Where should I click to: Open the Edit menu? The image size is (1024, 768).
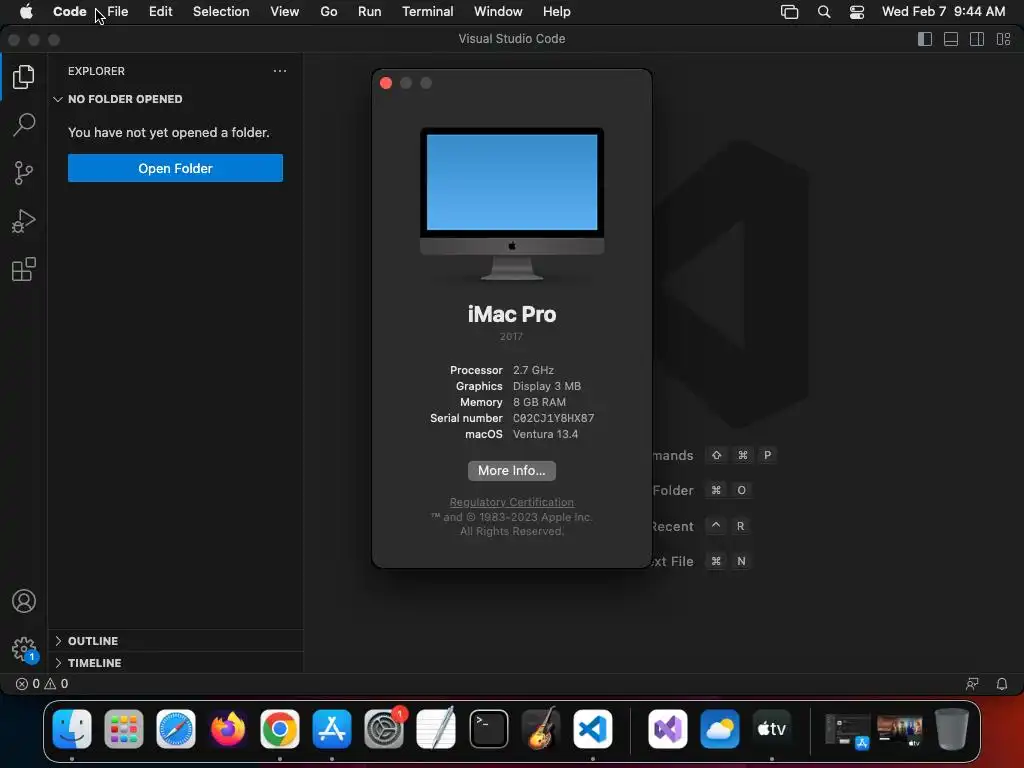pyautogui.click(x=161, y=12)
